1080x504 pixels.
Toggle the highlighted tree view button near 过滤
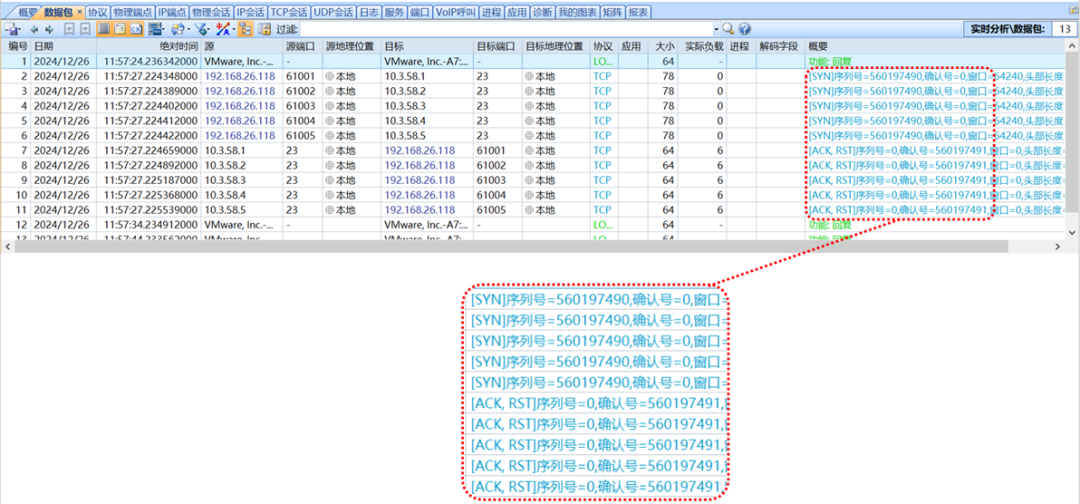tap(245, 29)
